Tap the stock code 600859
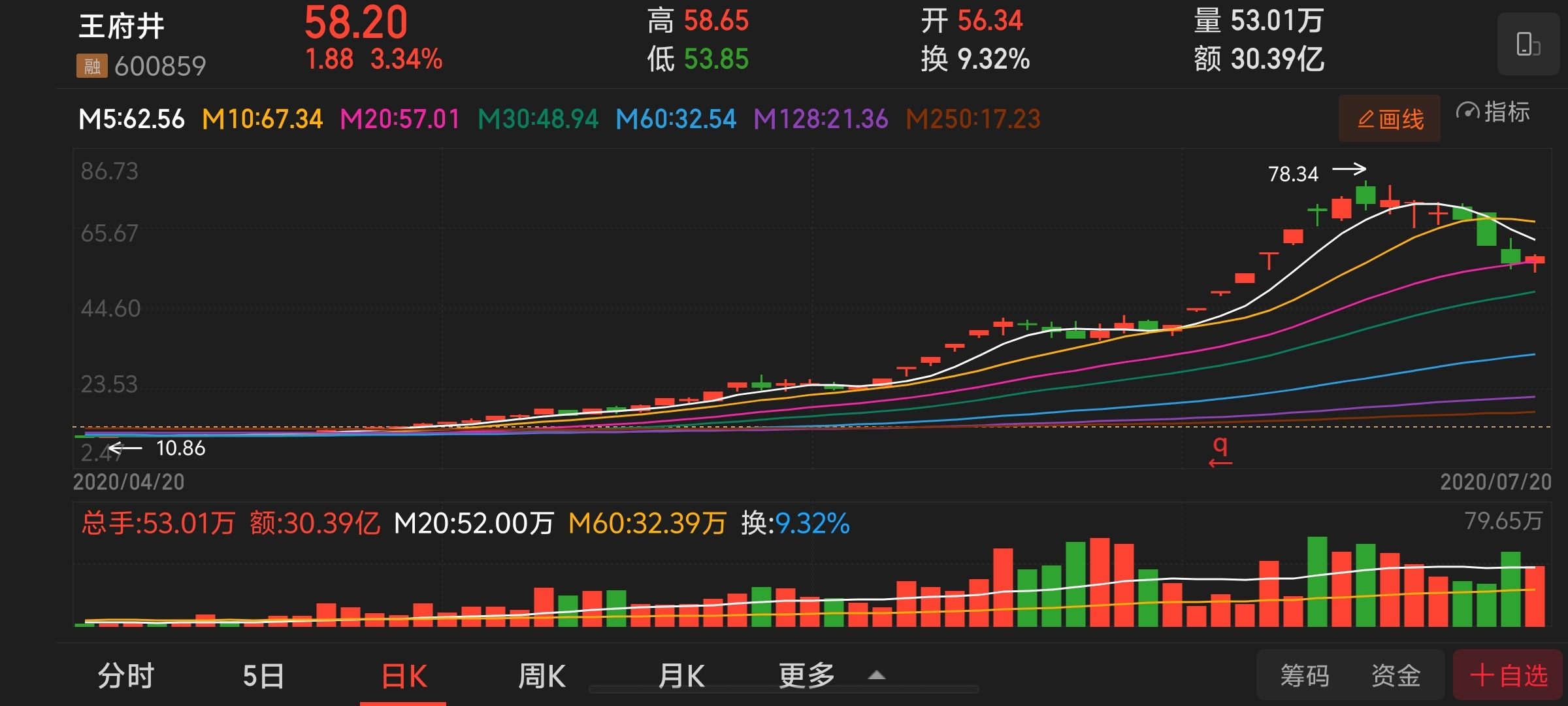Image resolution: width=1568 pixels, height=706 pixels. pos(160,66)
